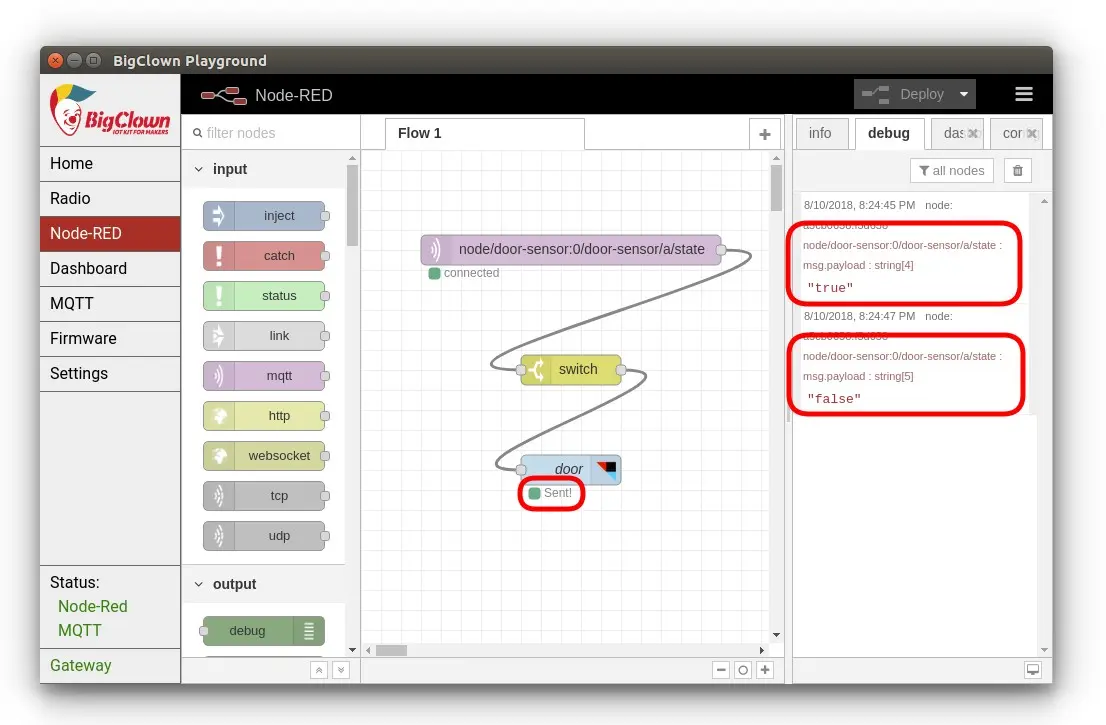Collapse all palette categories

[x=319, y=670]
